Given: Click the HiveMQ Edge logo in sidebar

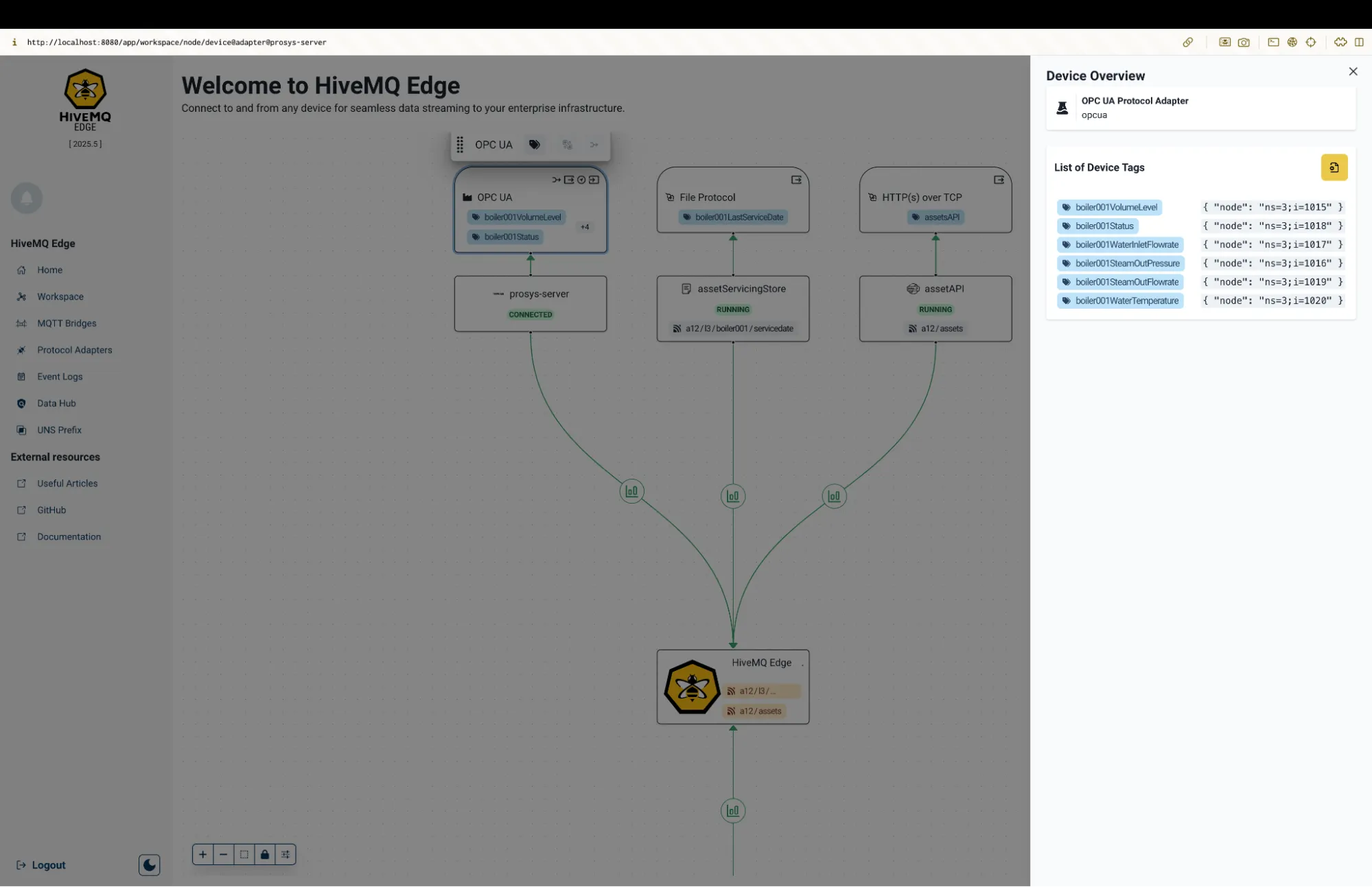Looking at the screenshot, I should [x=85, y=100].
